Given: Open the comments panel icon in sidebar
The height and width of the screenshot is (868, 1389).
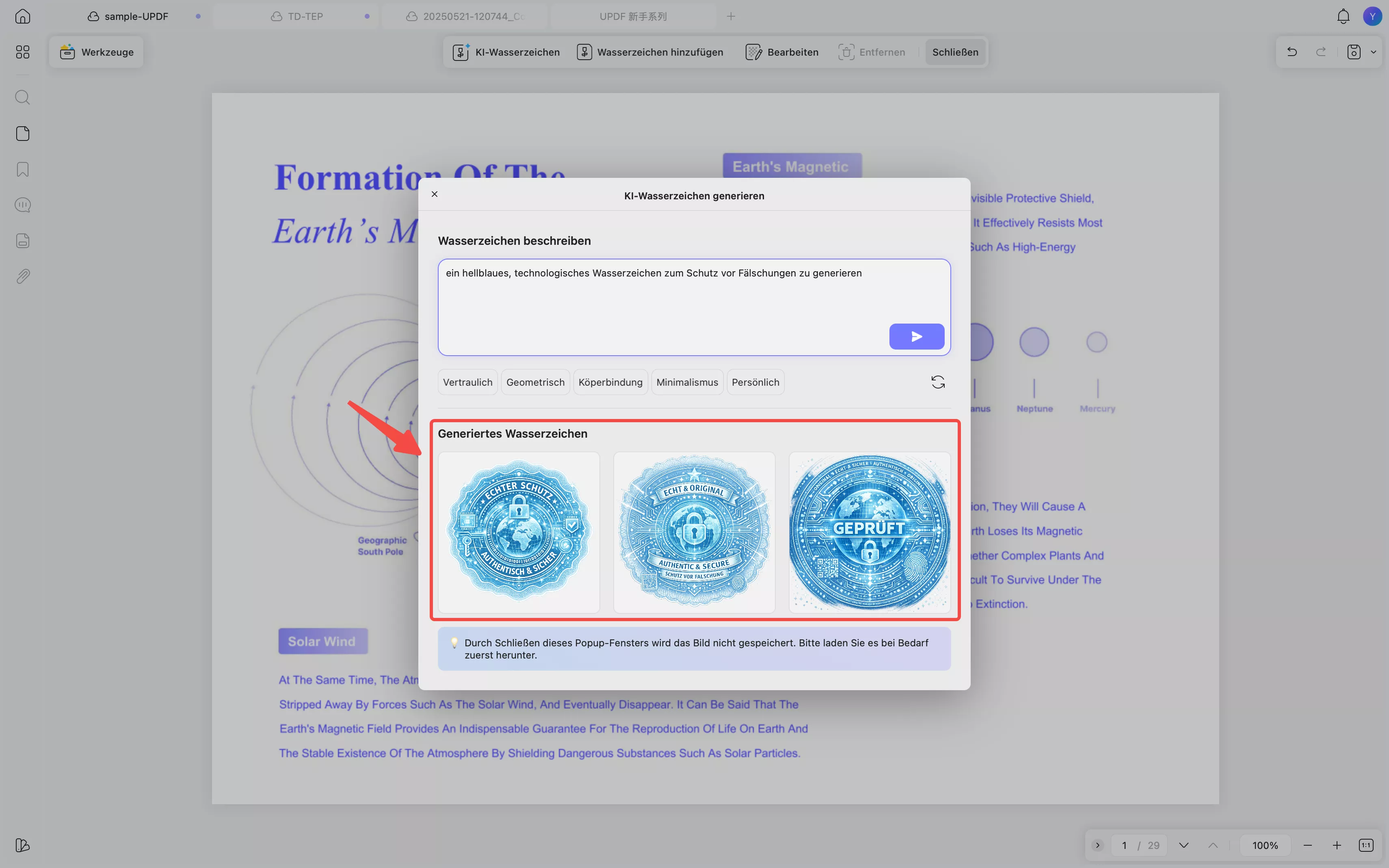Looking at the screenshot, I should [22, 205].
